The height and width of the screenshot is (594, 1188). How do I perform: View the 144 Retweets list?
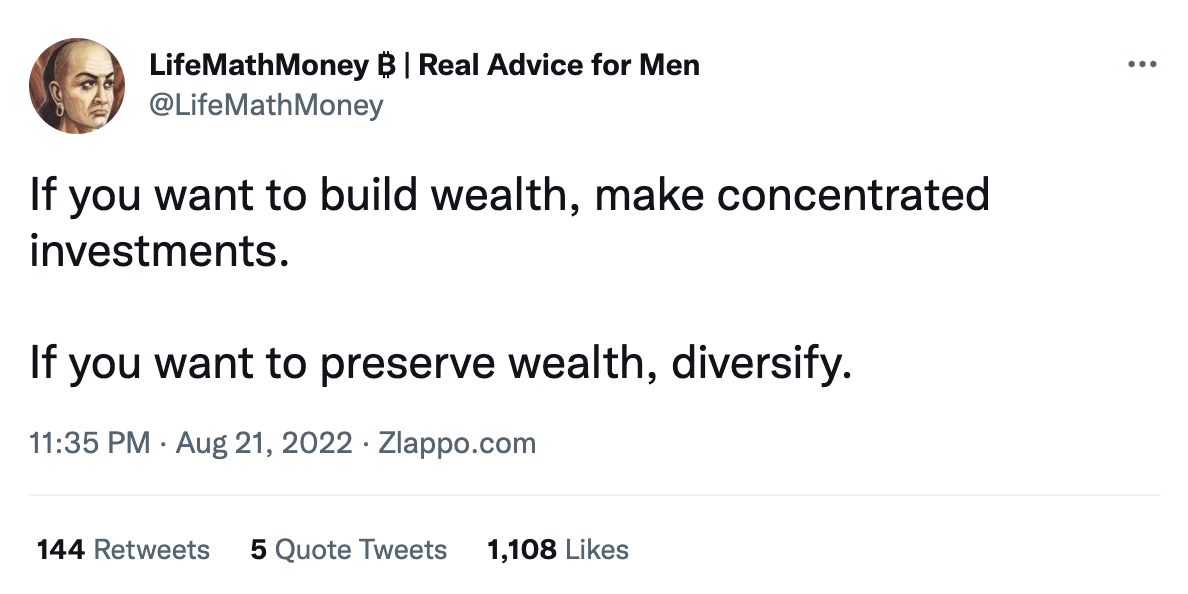tap(123, 549)
